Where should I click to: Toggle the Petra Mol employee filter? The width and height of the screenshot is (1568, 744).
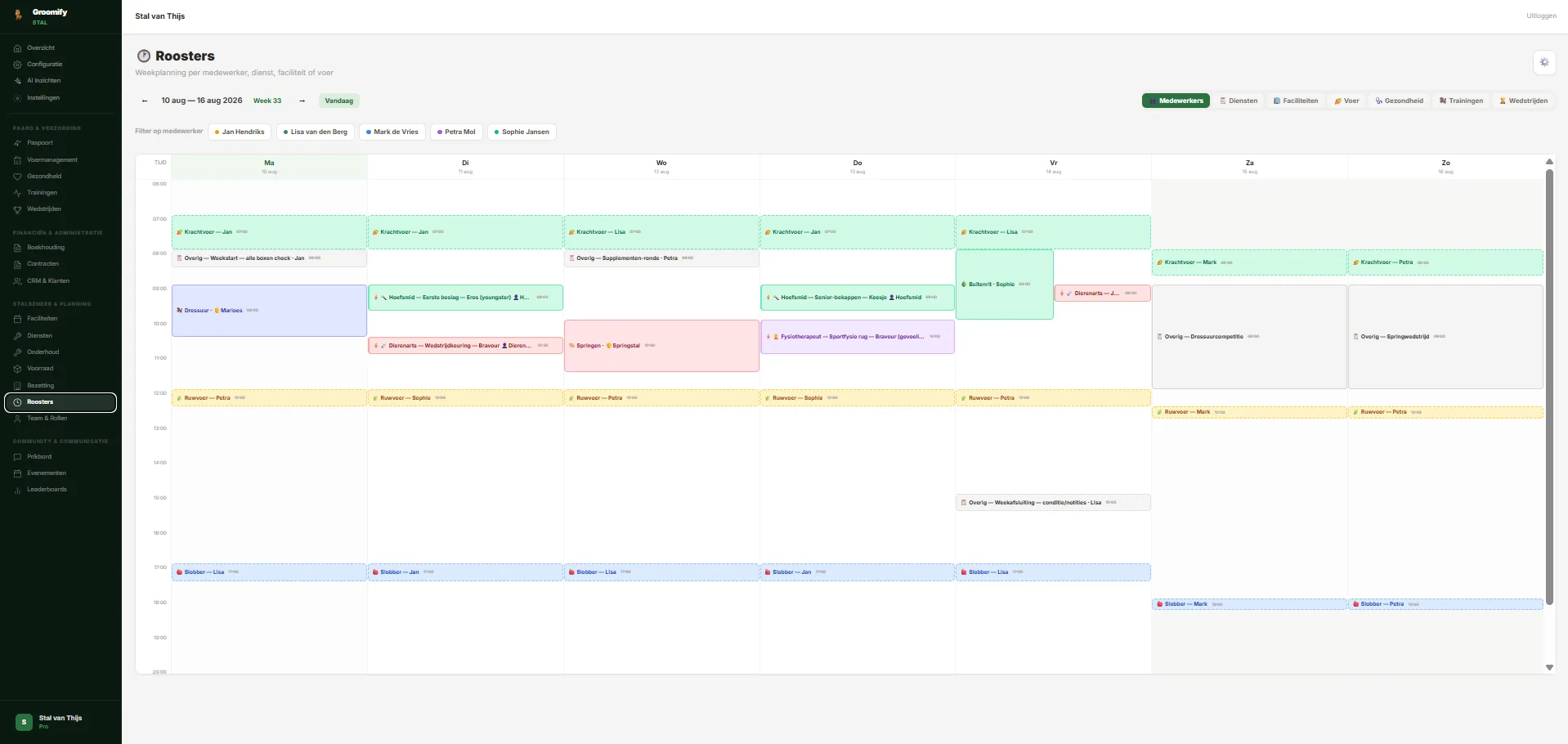coord(456,132)
